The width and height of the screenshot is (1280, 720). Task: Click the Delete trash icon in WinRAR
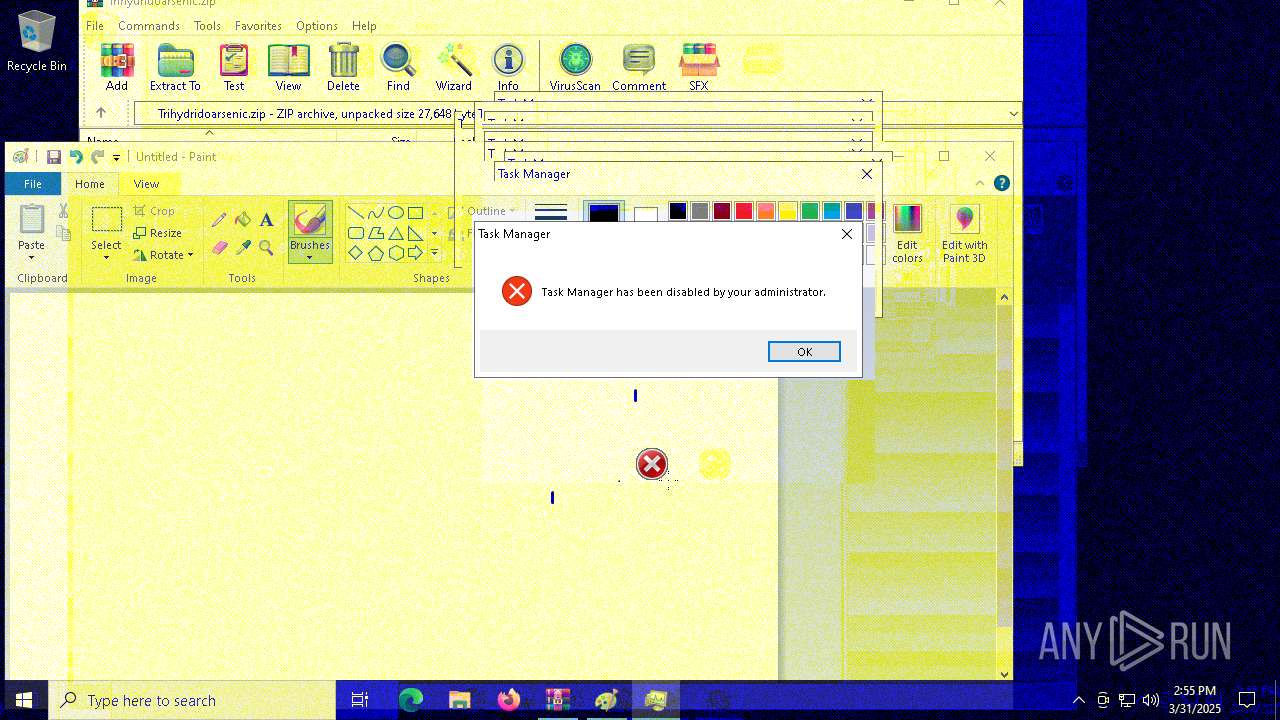tap(343, 68)
